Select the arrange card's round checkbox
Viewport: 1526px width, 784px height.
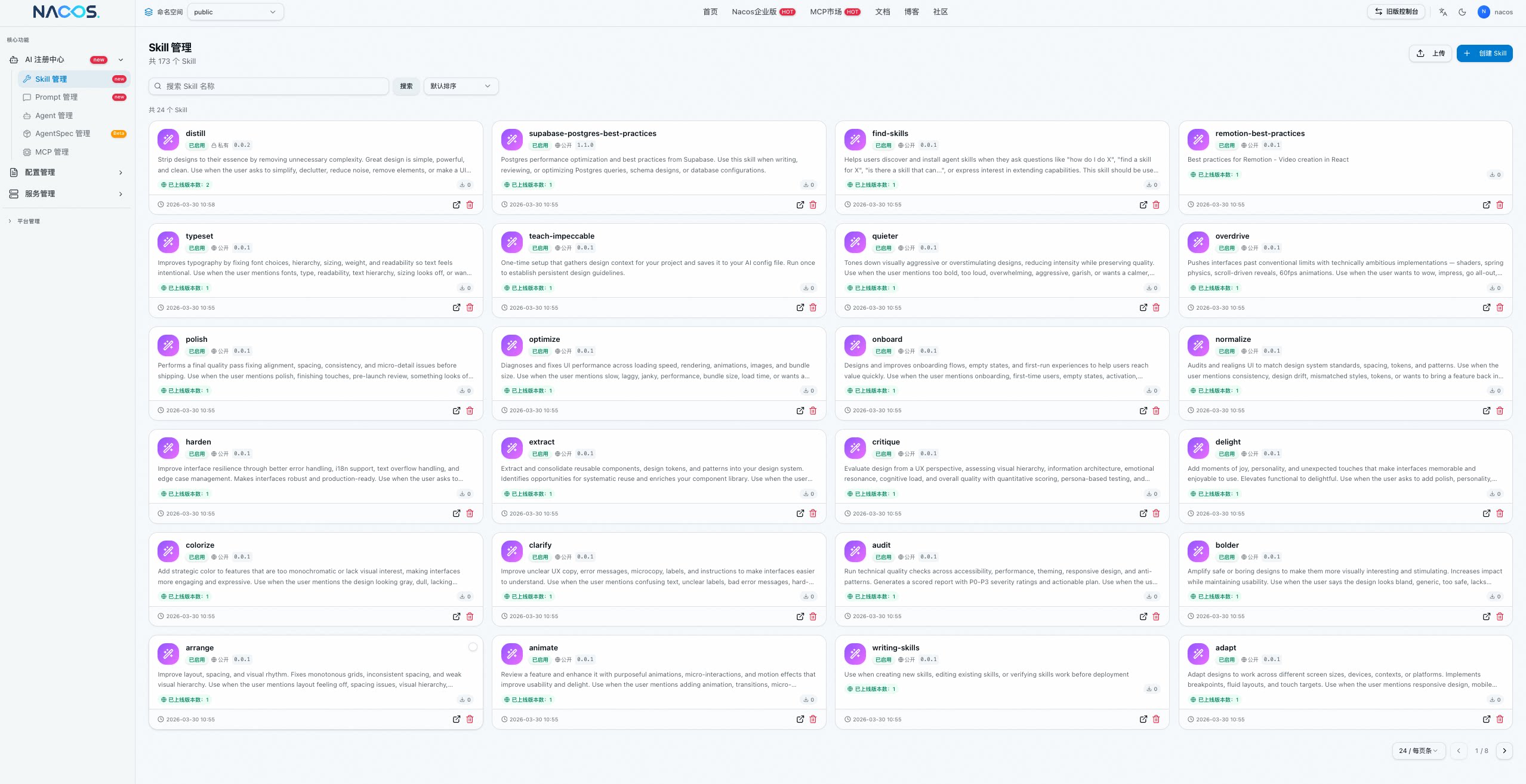point(473,647)
